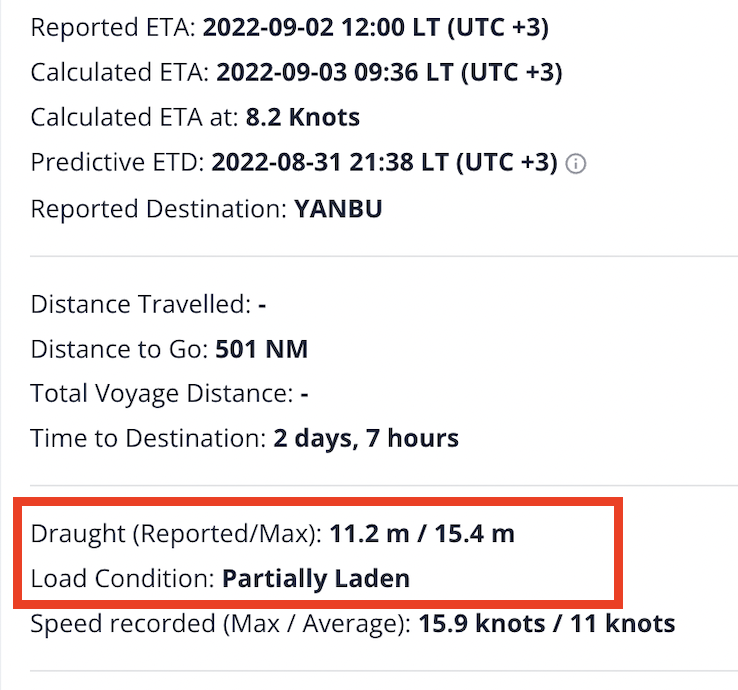738x690 pixels.
Task: Click the 8.2 Knots calculated speed value
Action: [303, 117]
